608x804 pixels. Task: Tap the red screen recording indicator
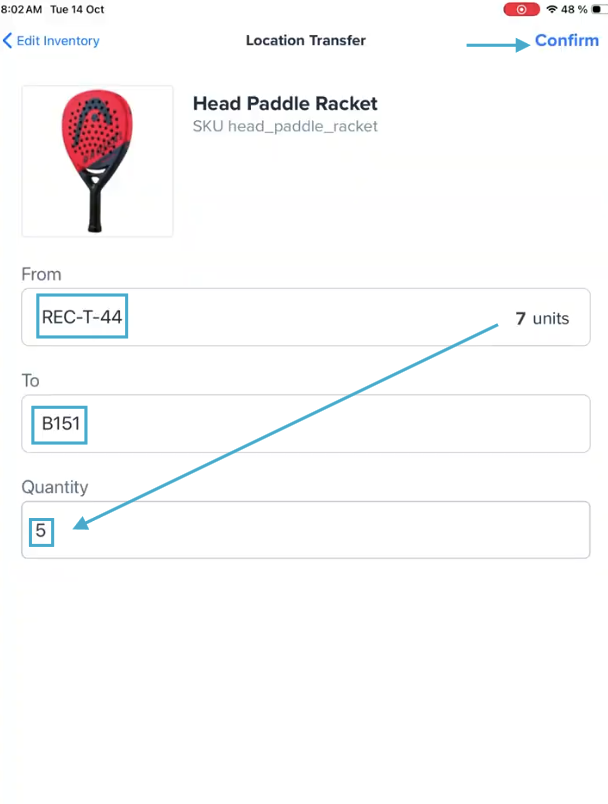pos(521,9)
